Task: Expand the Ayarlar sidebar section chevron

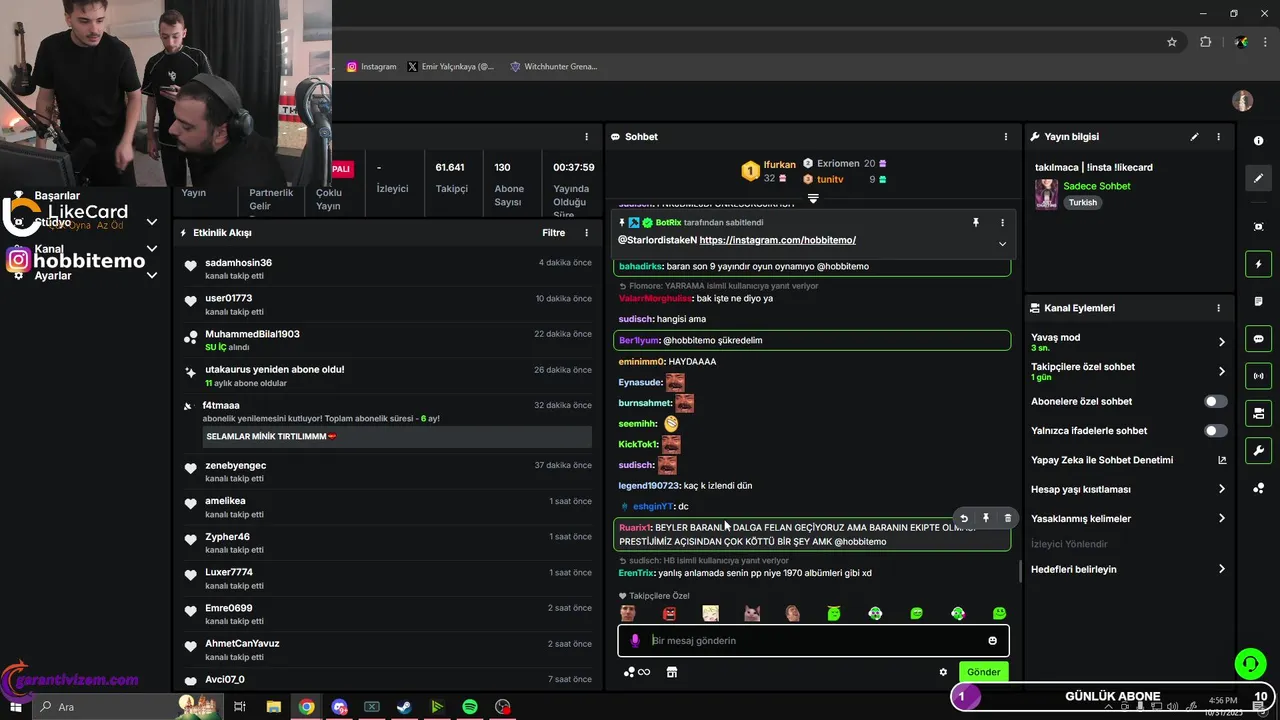Action: coord(152,275)
